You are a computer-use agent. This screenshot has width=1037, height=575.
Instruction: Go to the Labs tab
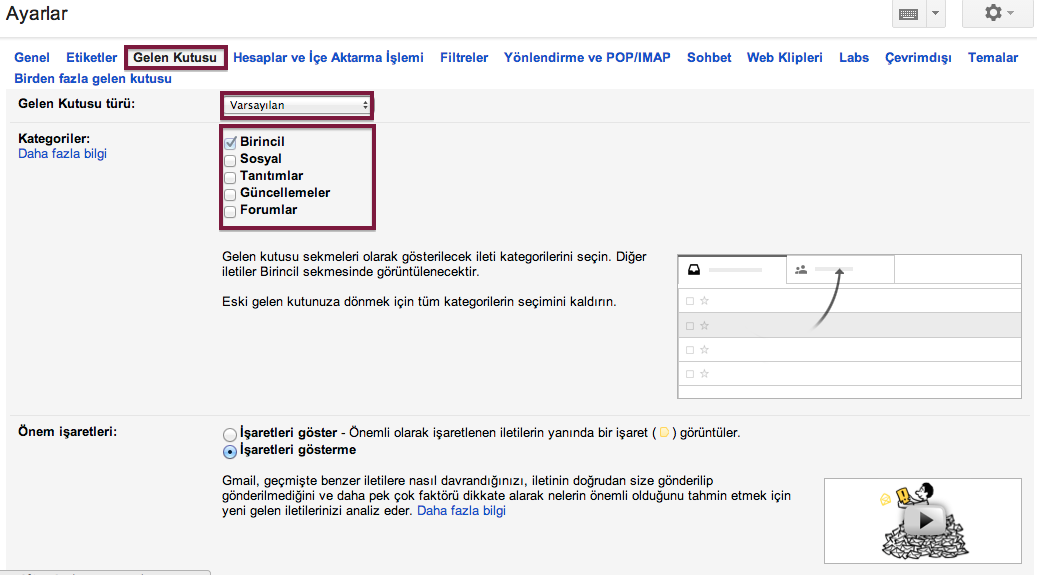[x=854, y=58]
